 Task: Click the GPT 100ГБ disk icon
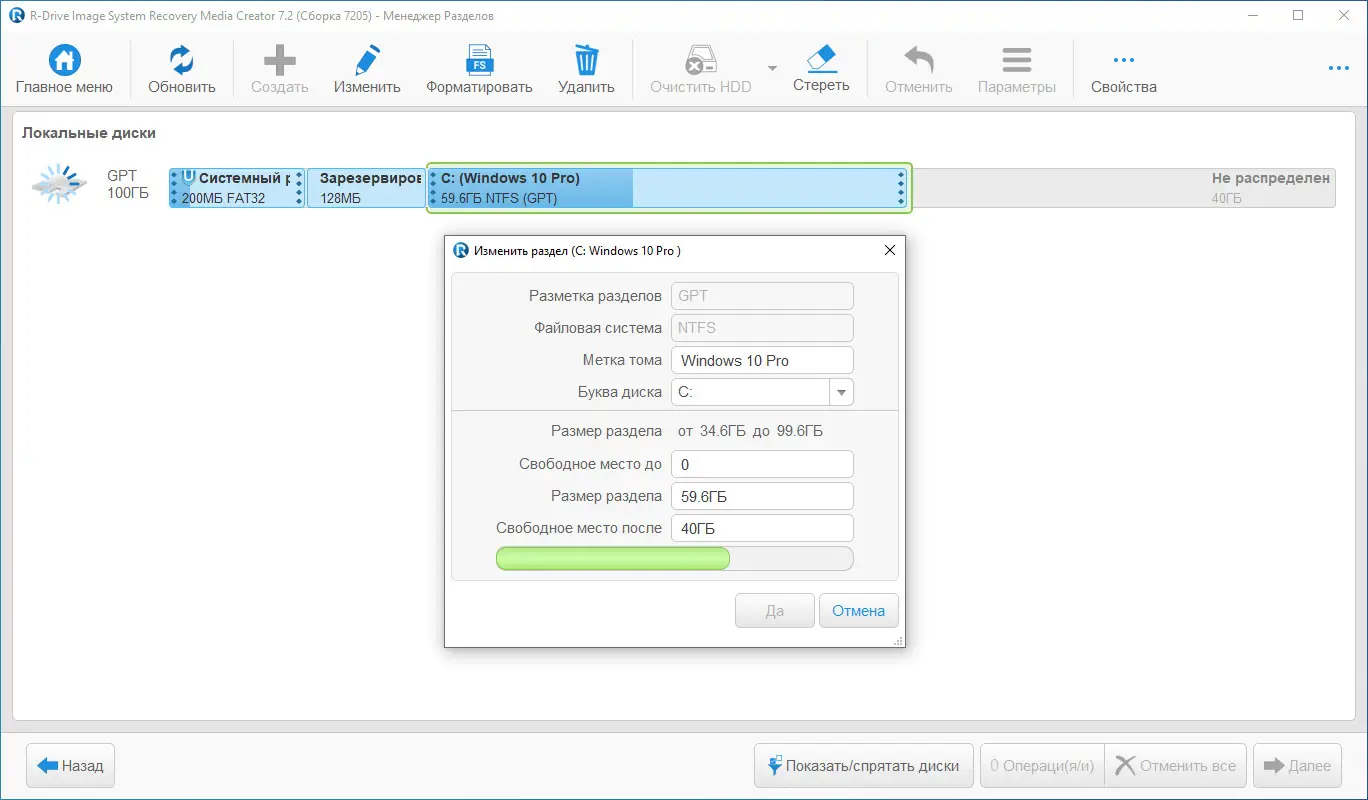point(59,185)
